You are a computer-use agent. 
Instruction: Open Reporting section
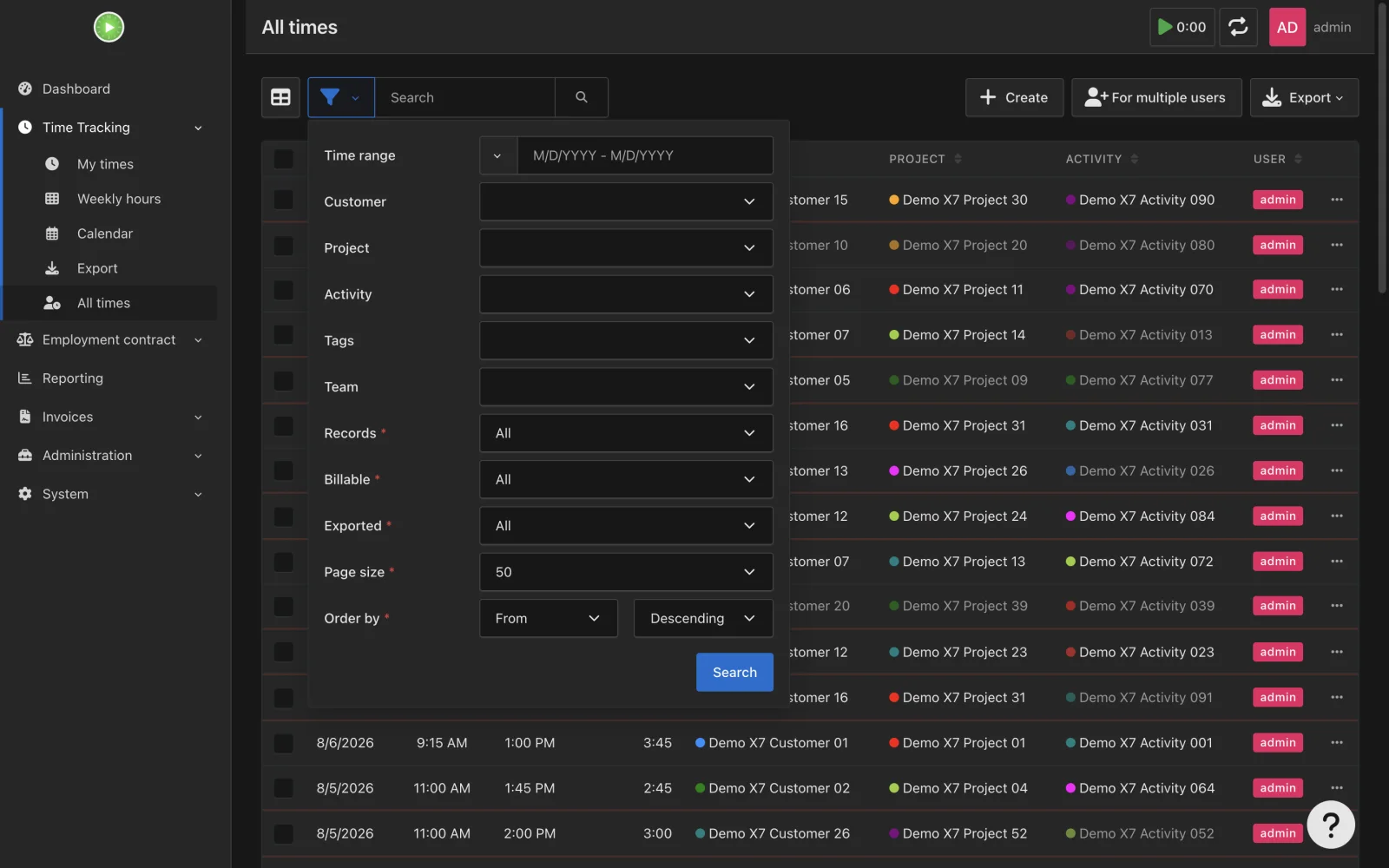tap(73, 378)
